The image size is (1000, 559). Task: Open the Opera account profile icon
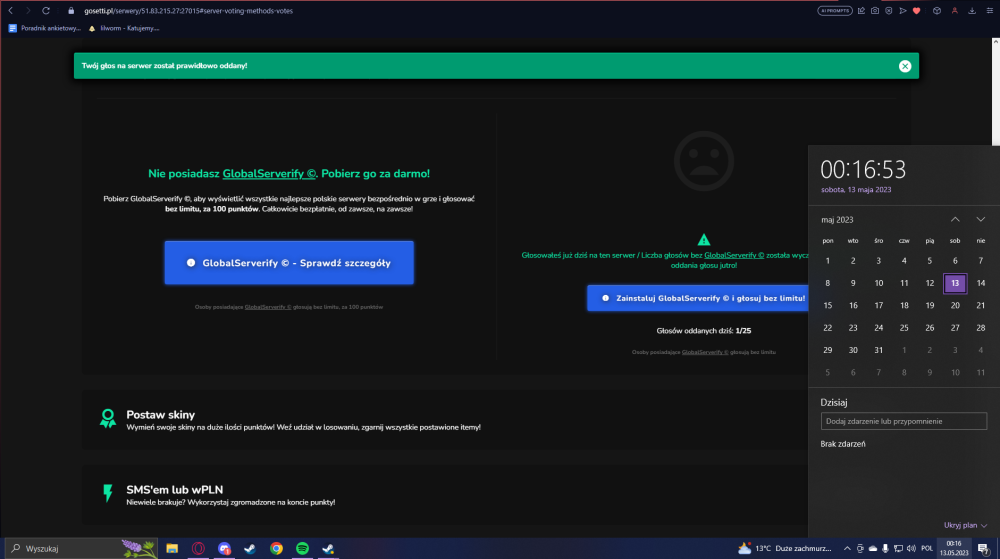pos(955,11)
